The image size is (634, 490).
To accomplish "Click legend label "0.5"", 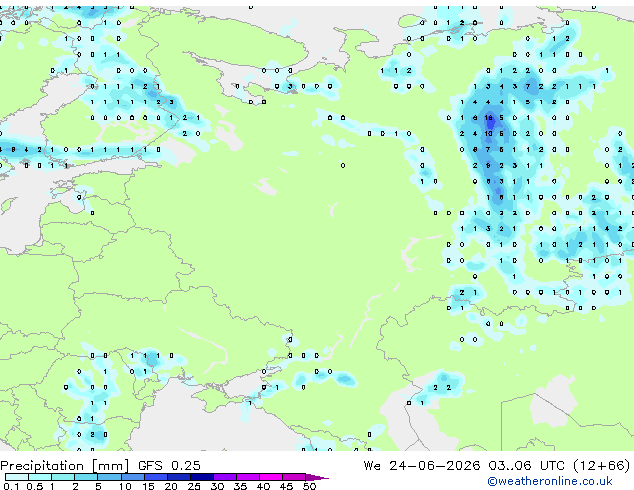I will coord(34,486).
